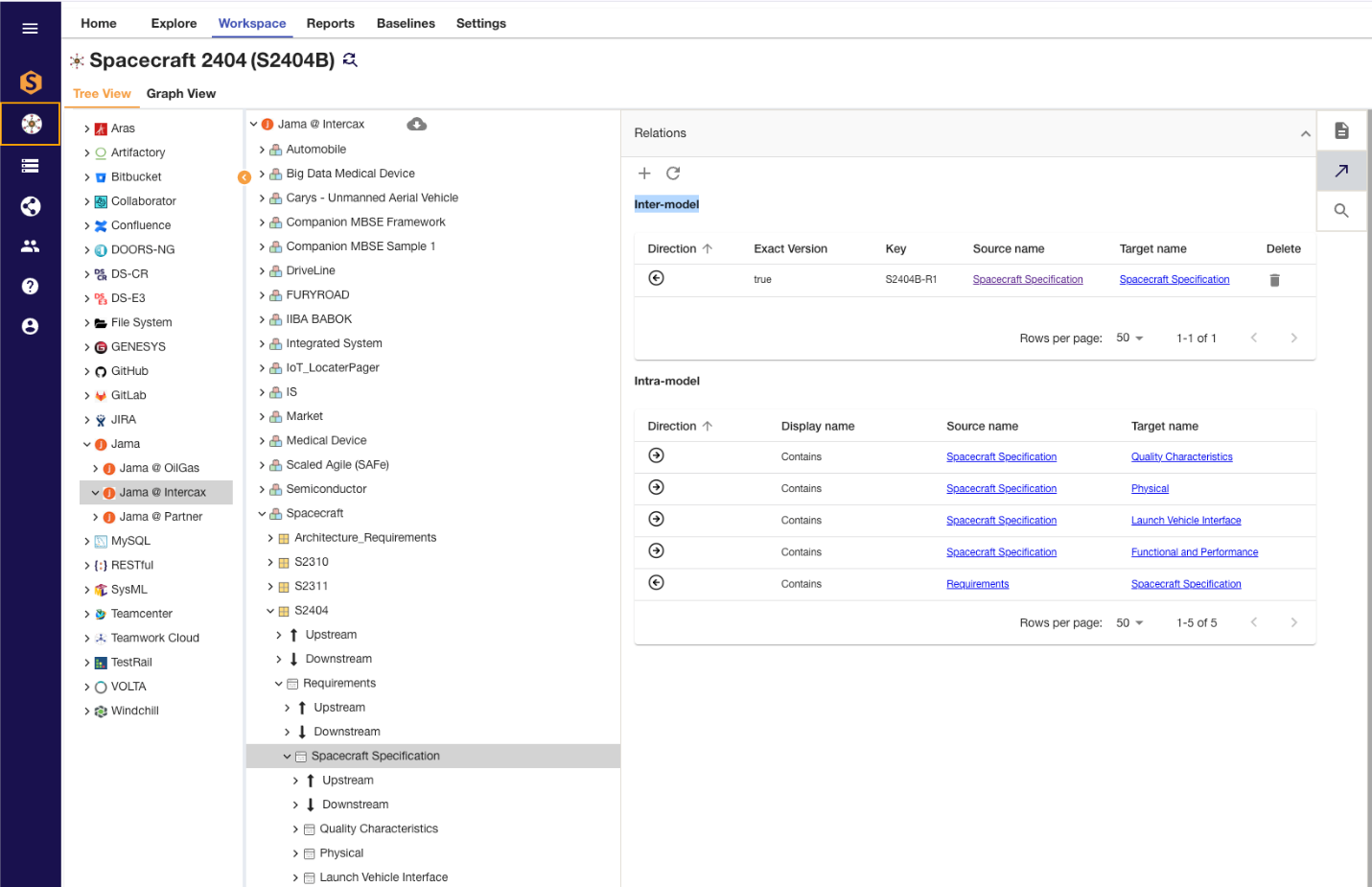Click direction icon in Requirements source row
The width and height of the screenshot is (1372, 887).
click(x=657, y=582)
